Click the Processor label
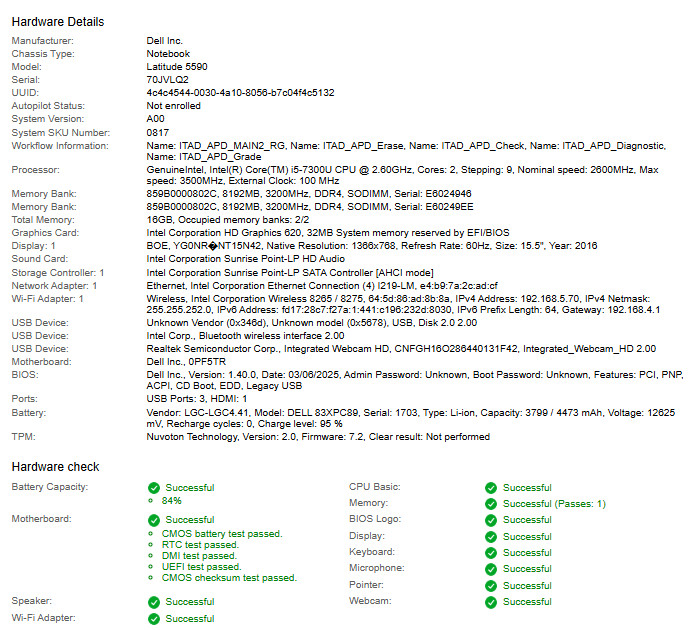This screenshot has width=688, height=630. coord(36,170)
